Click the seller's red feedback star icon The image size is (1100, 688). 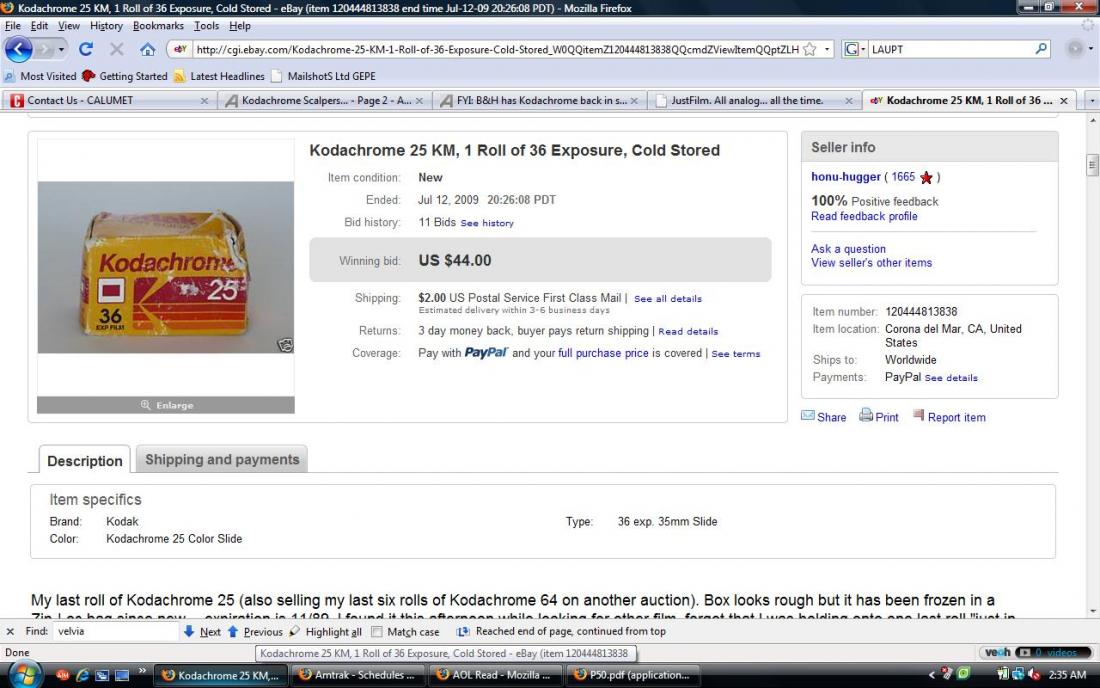pyautogui.click(x=926, y=177)
